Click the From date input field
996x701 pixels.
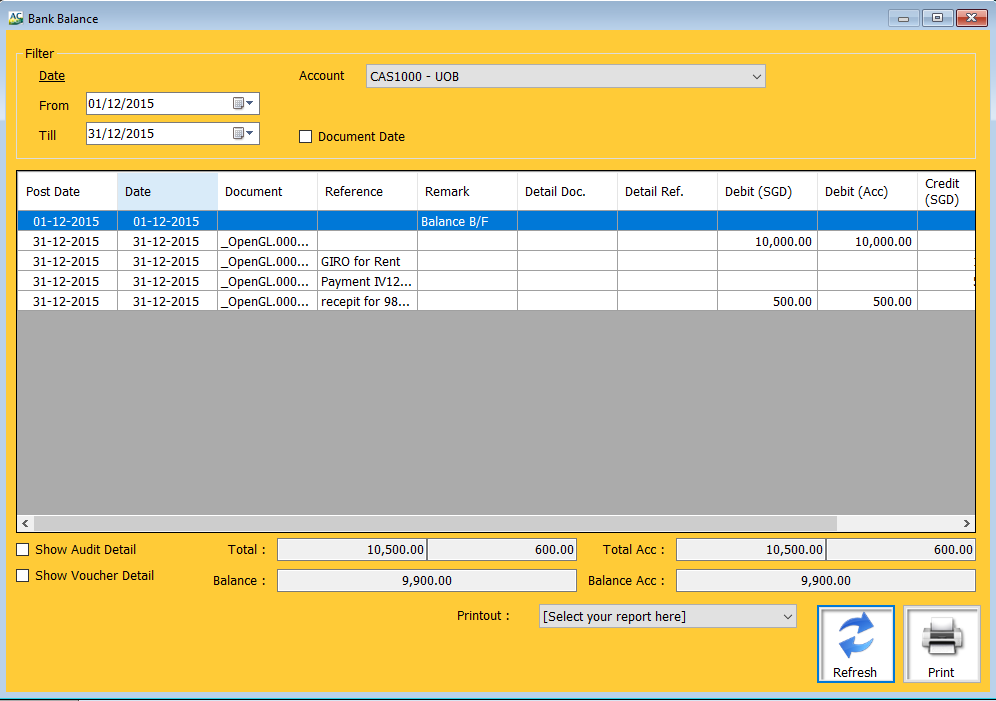[158, 104]
